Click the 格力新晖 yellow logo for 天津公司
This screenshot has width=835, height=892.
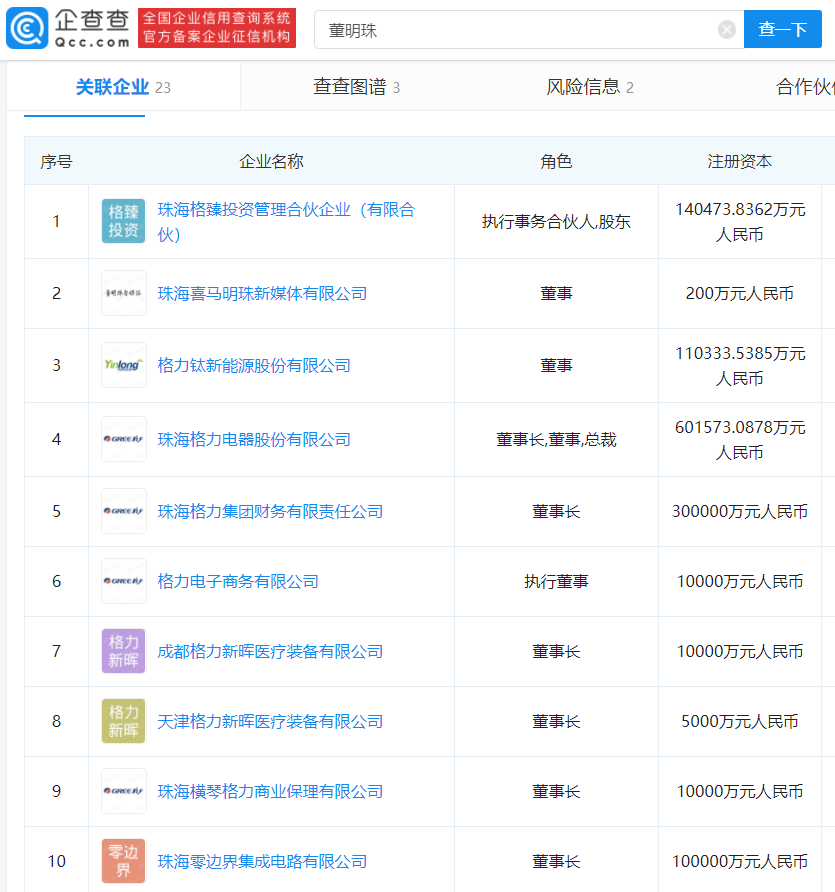pyautogui.click(x=123, y=721)
